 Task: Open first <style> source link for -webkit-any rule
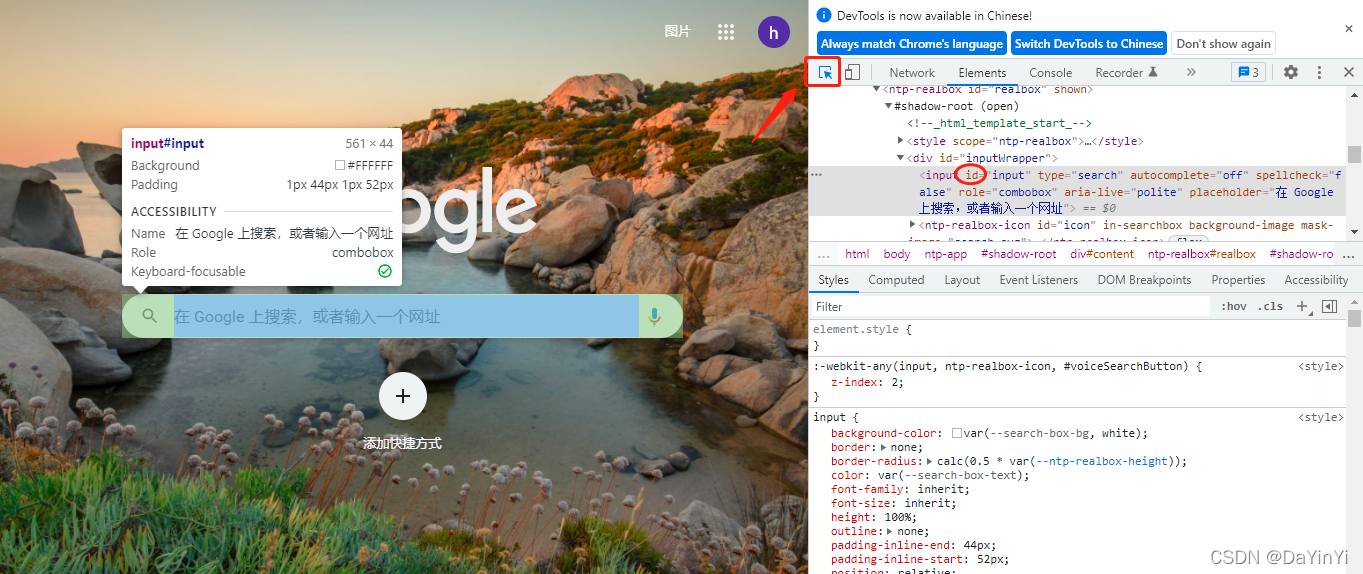pos(1320,366)
